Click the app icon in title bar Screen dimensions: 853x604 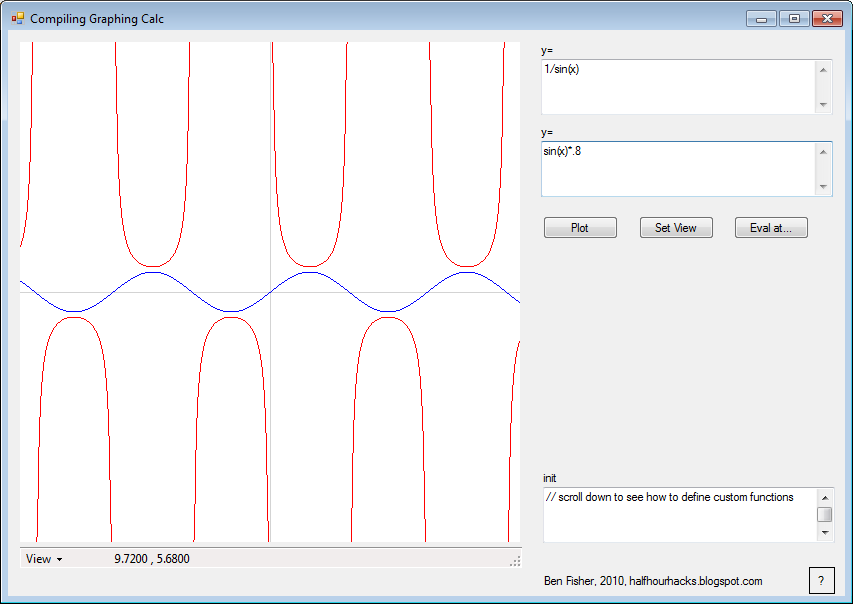pyautogui.click(x=18, y=19)
